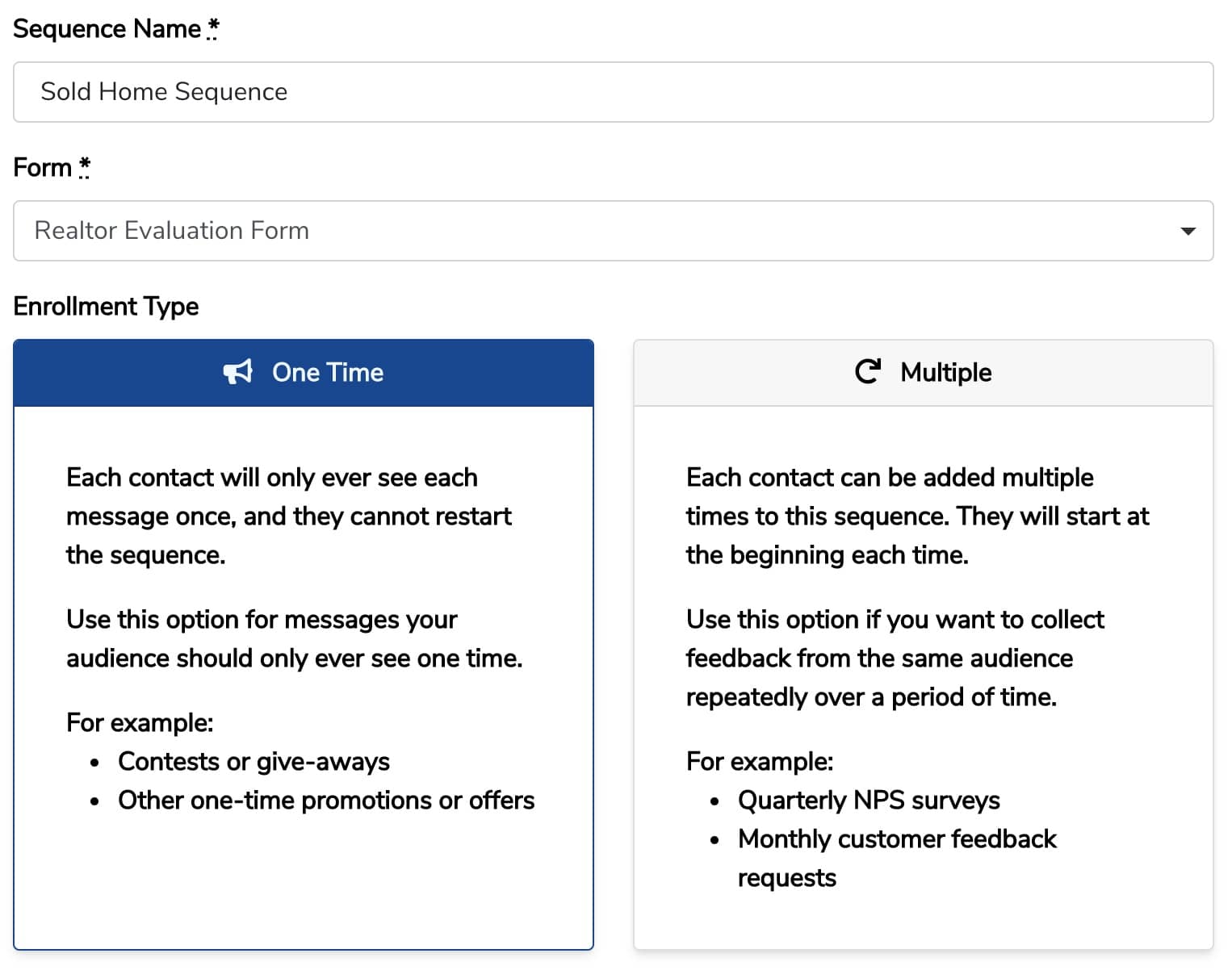The height and width of the screenshot is (970, 1232).
Task: Click "Contests or give-aways" bullet item
Action: [x=254, y=762]
